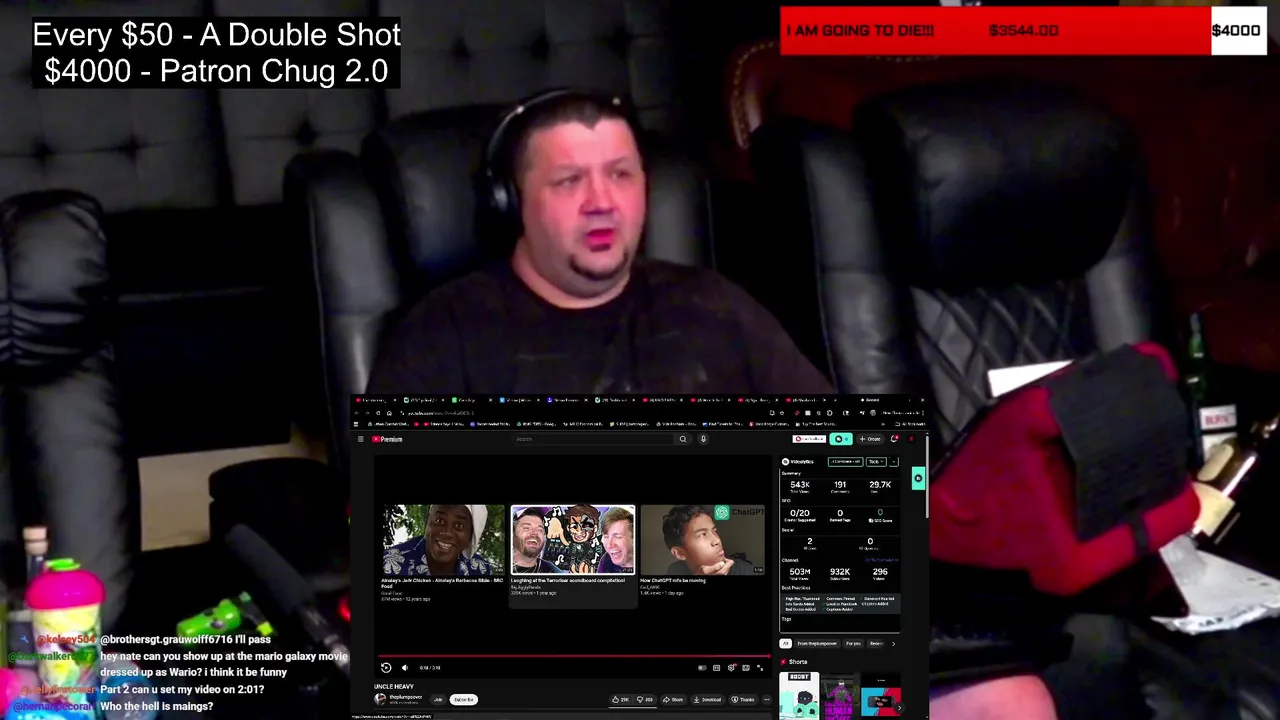The width and height of the screenshot is (1280, 720).
Task: Seek along the red video progress bar
Action: coord(574,656)
